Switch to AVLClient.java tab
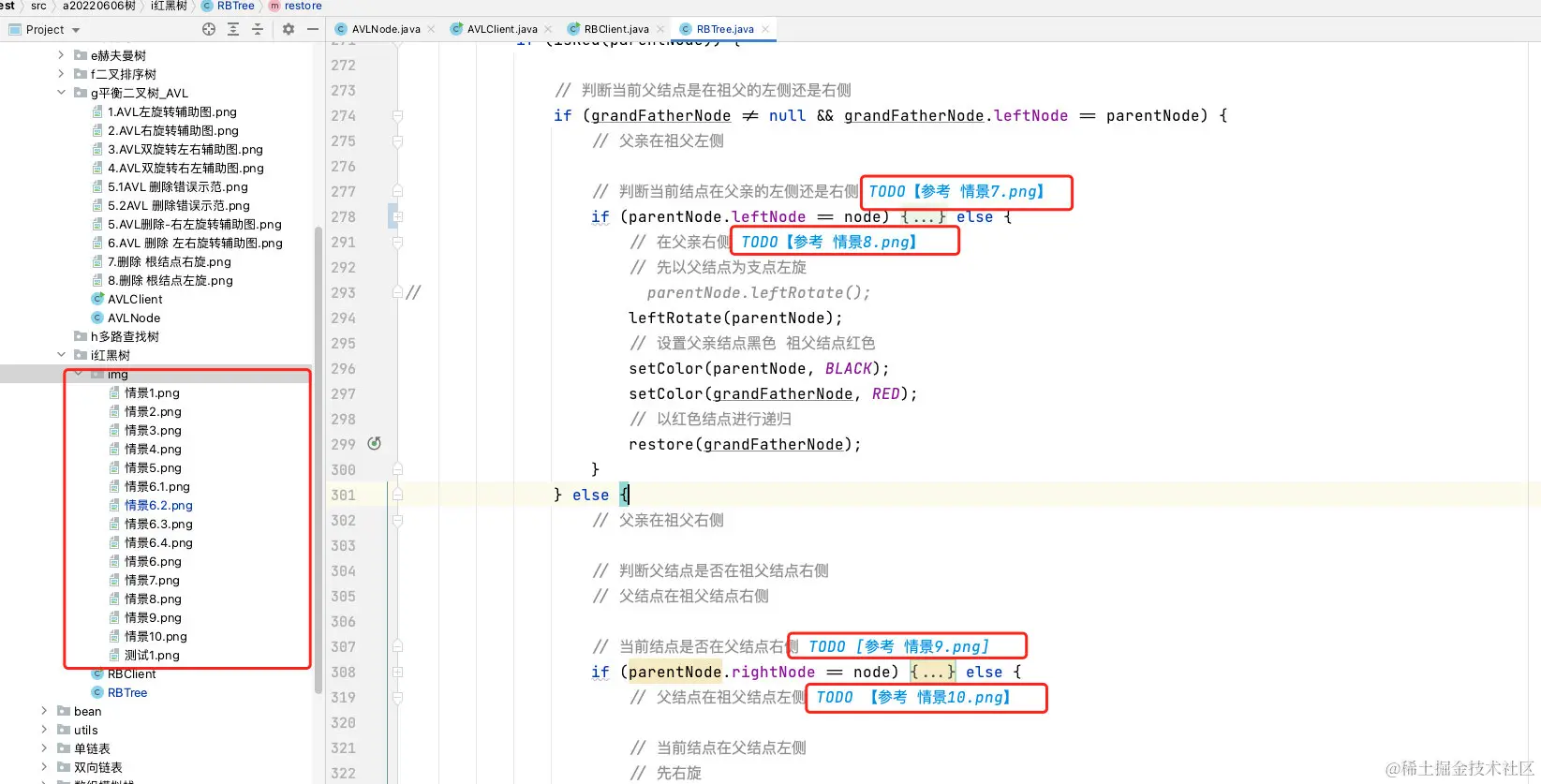 pos(502,29)
